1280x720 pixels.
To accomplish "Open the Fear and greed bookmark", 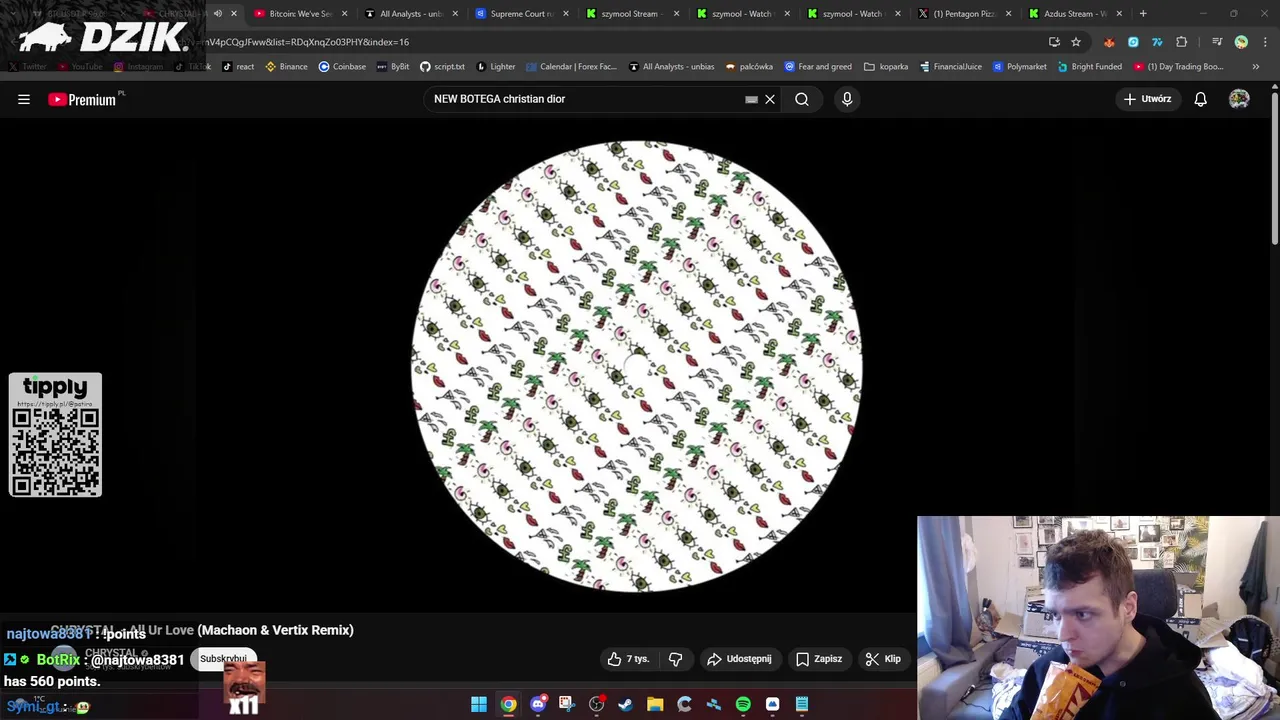I will pos(818,67).
